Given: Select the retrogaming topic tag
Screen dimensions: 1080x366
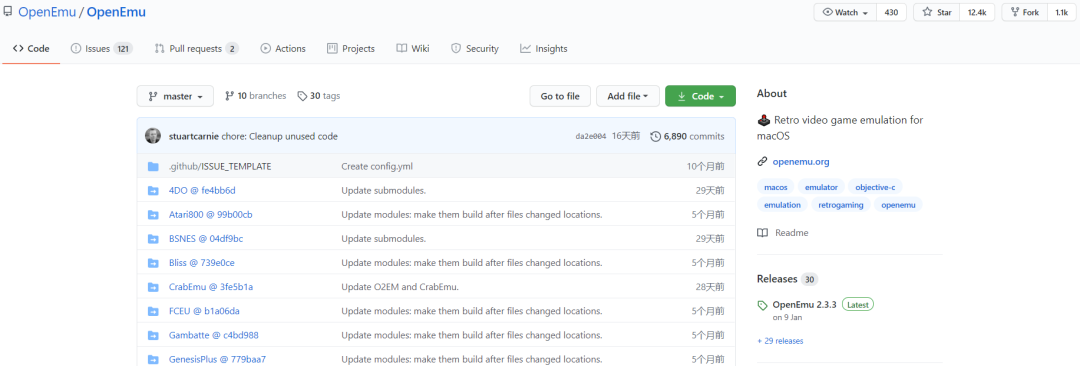Looking at the screenshot, I should (840, 205).
